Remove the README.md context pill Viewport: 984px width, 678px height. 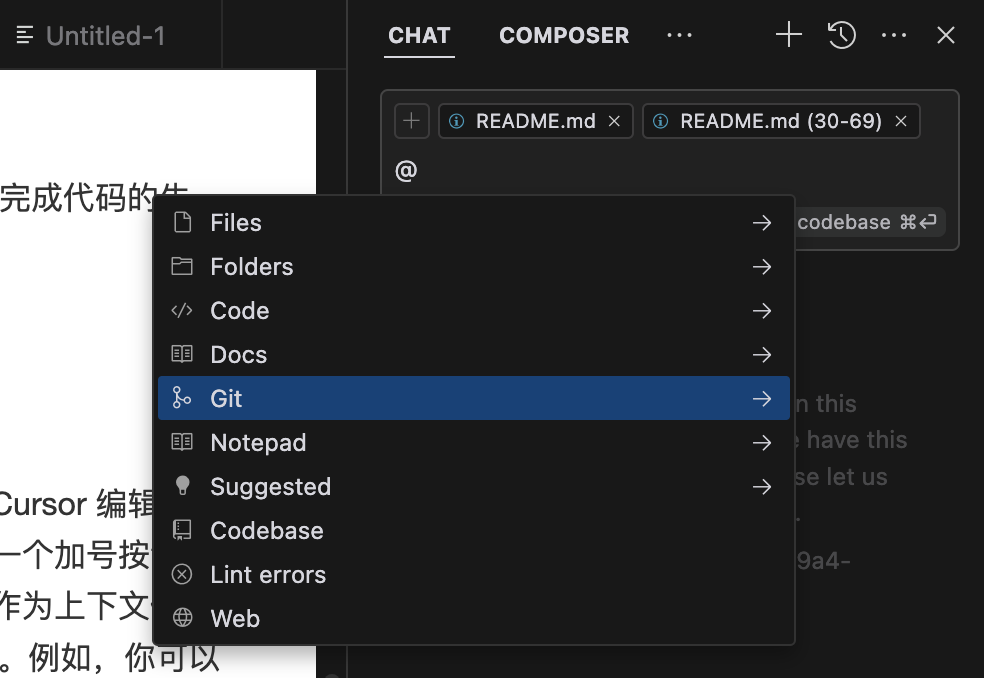(x=614, y=121)
